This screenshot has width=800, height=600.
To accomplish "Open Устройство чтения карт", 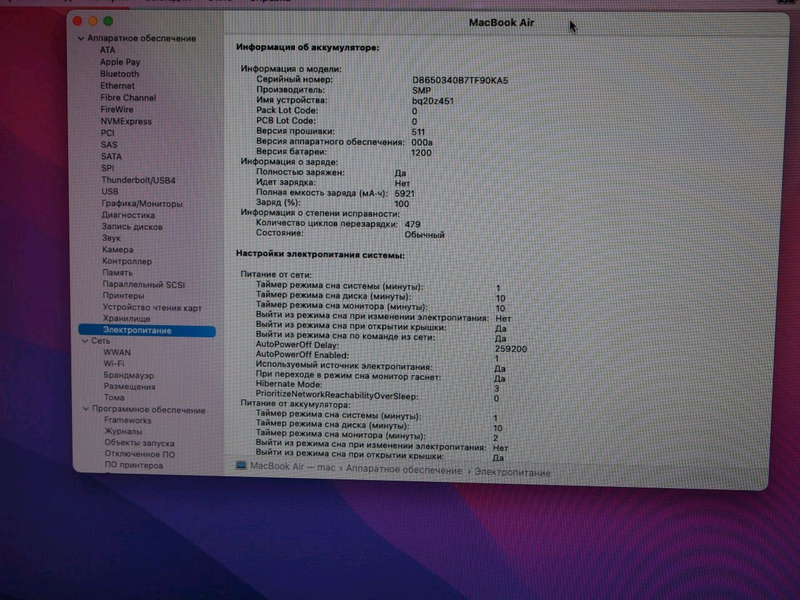I will [x=153, y=307].
